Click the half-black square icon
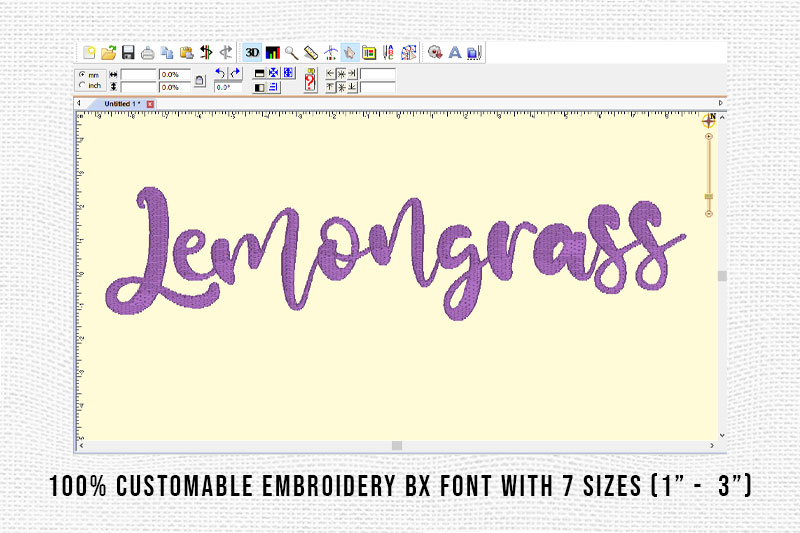This screenshot has width=800, height=533. pos(259,87)
